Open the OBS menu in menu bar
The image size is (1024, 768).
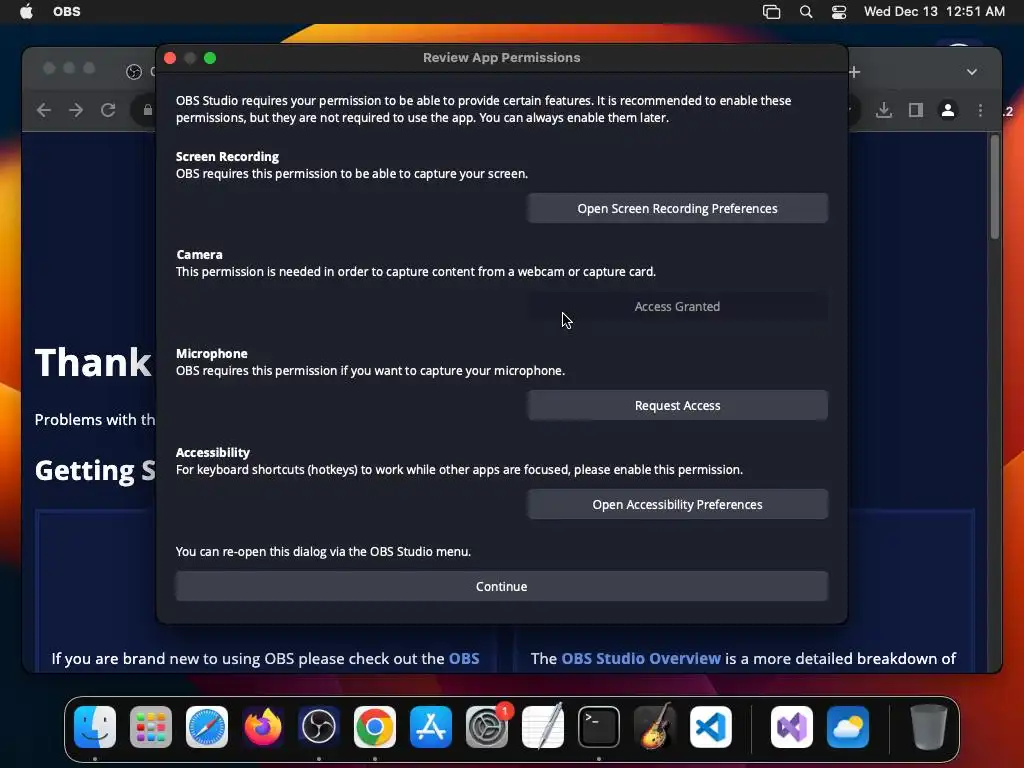pyautogui.click(x=67, y=11)
